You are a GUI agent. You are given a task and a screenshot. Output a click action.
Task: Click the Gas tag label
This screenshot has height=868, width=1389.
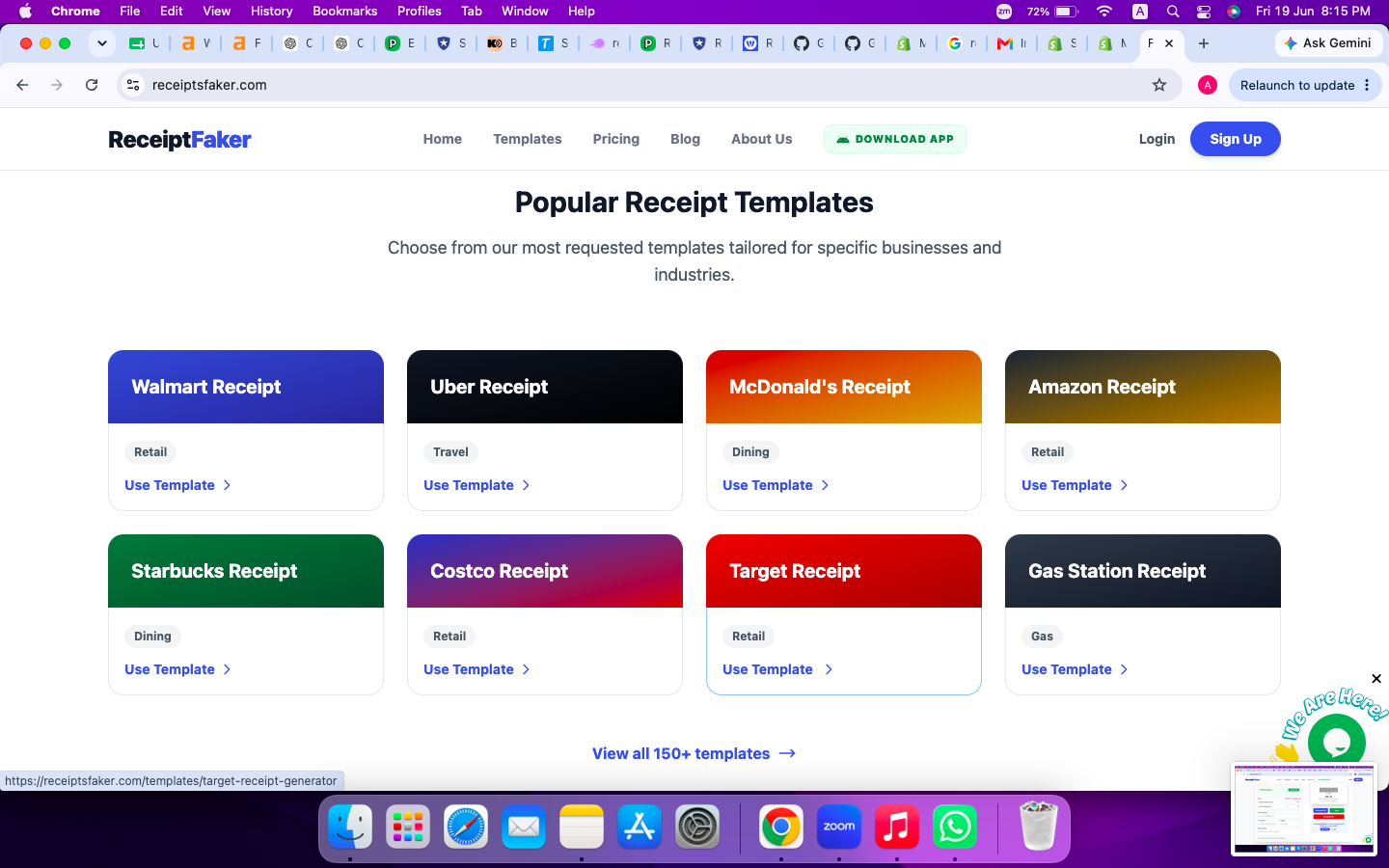coord(1042,637)
